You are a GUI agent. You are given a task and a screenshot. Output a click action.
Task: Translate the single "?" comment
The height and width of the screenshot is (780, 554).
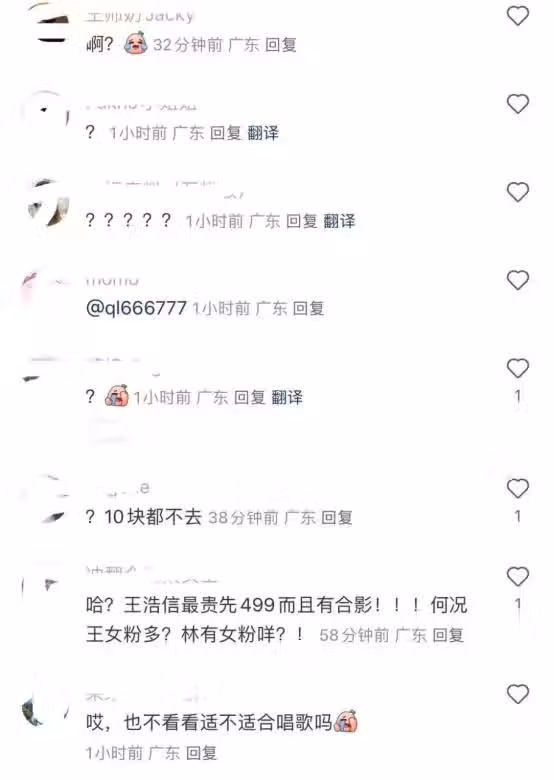point(263,133)
